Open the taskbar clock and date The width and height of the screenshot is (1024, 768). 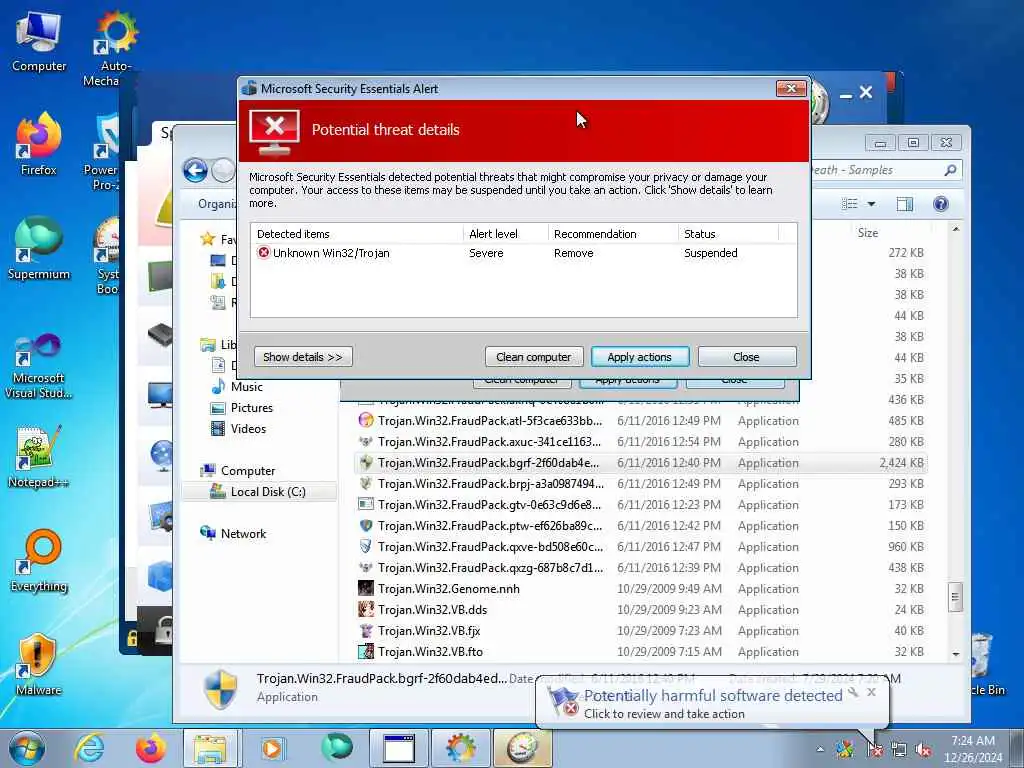(x=973, y=749)
